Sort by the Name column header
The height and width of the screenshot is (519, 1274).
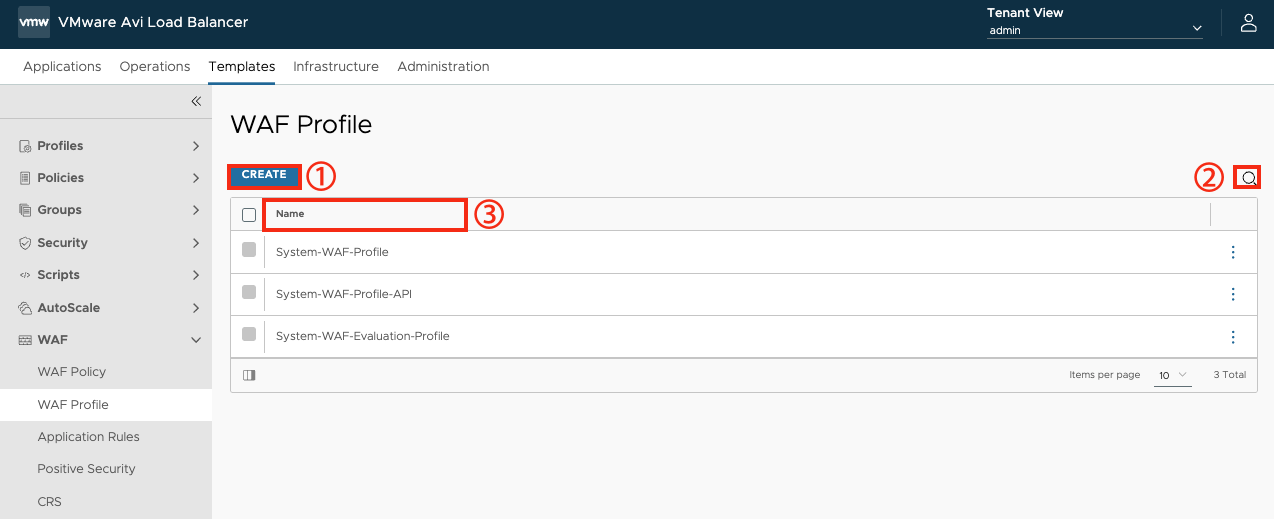coord(290,214)
